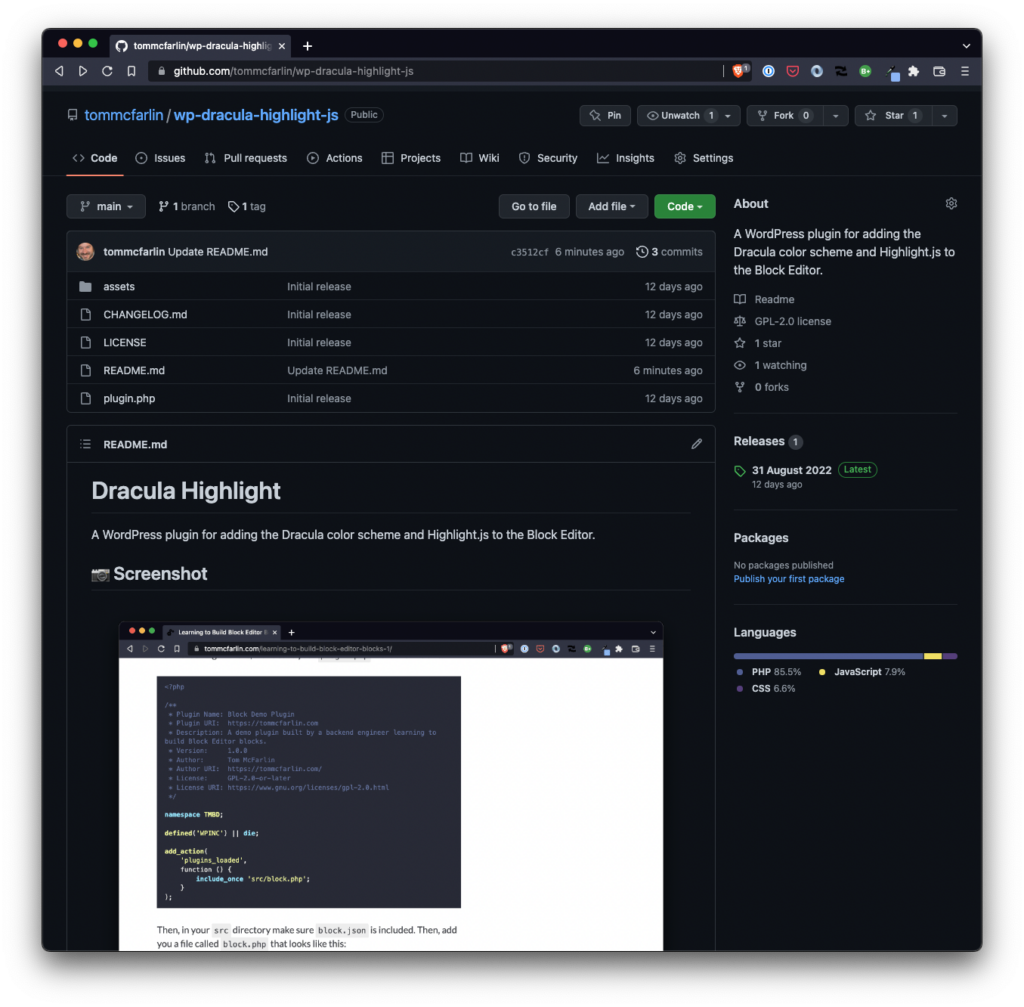Expand the Star lists dropdown arrow
Screen dimensions: 1024x1007
tap(944, 116)
